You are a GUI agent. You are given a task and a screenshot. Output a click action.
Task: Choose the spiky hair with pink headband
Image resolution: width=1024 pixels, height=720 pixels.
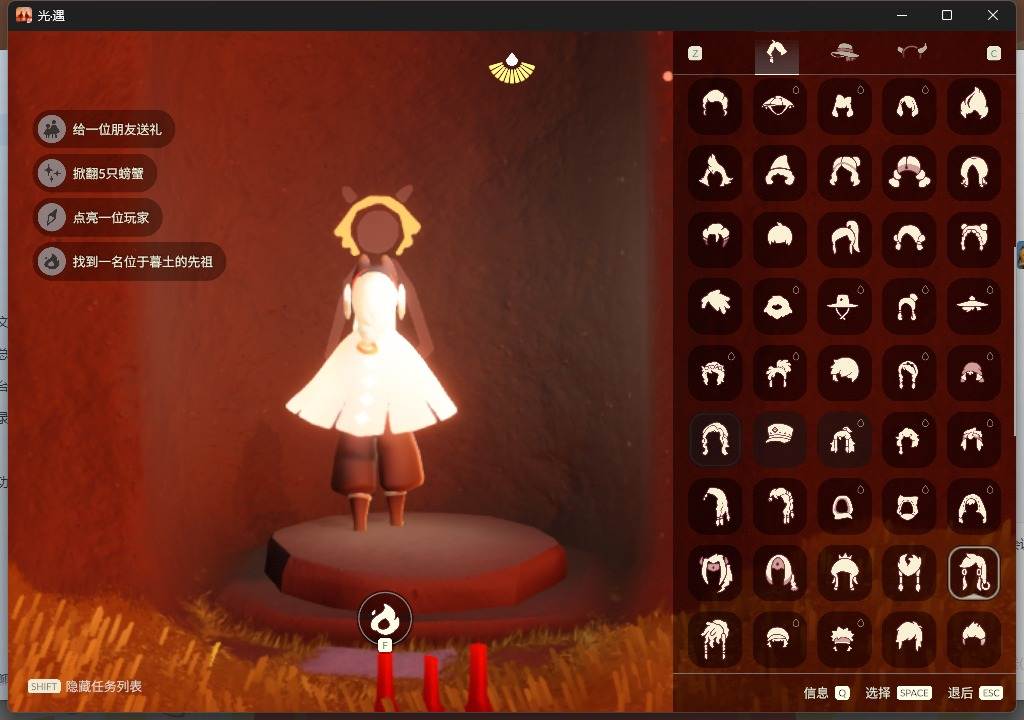(844, 638)
